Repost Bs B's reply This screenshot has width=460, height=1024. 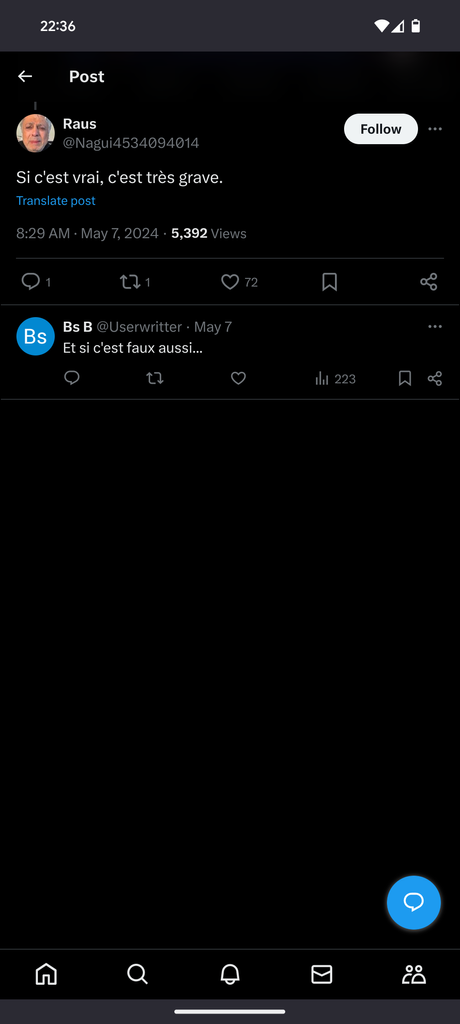[x=155, y=378]
